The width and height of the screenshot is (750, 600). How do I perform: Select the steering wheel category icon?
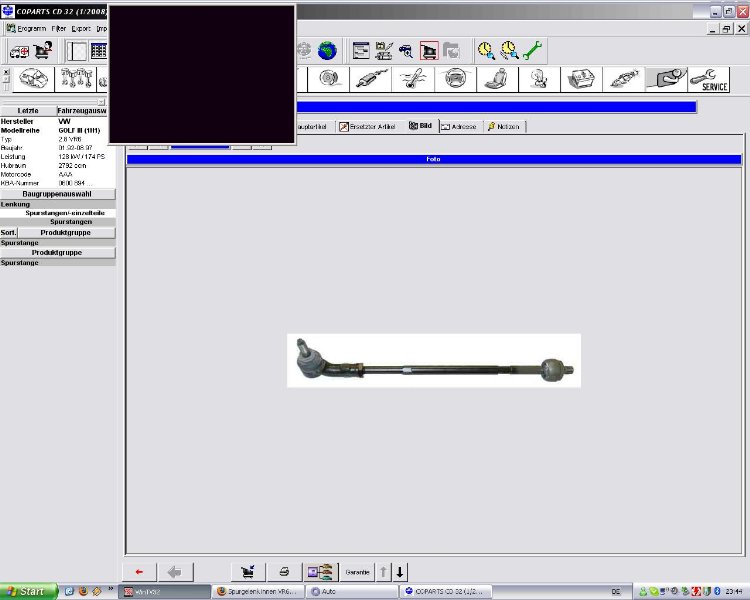[x=456, y=80]
